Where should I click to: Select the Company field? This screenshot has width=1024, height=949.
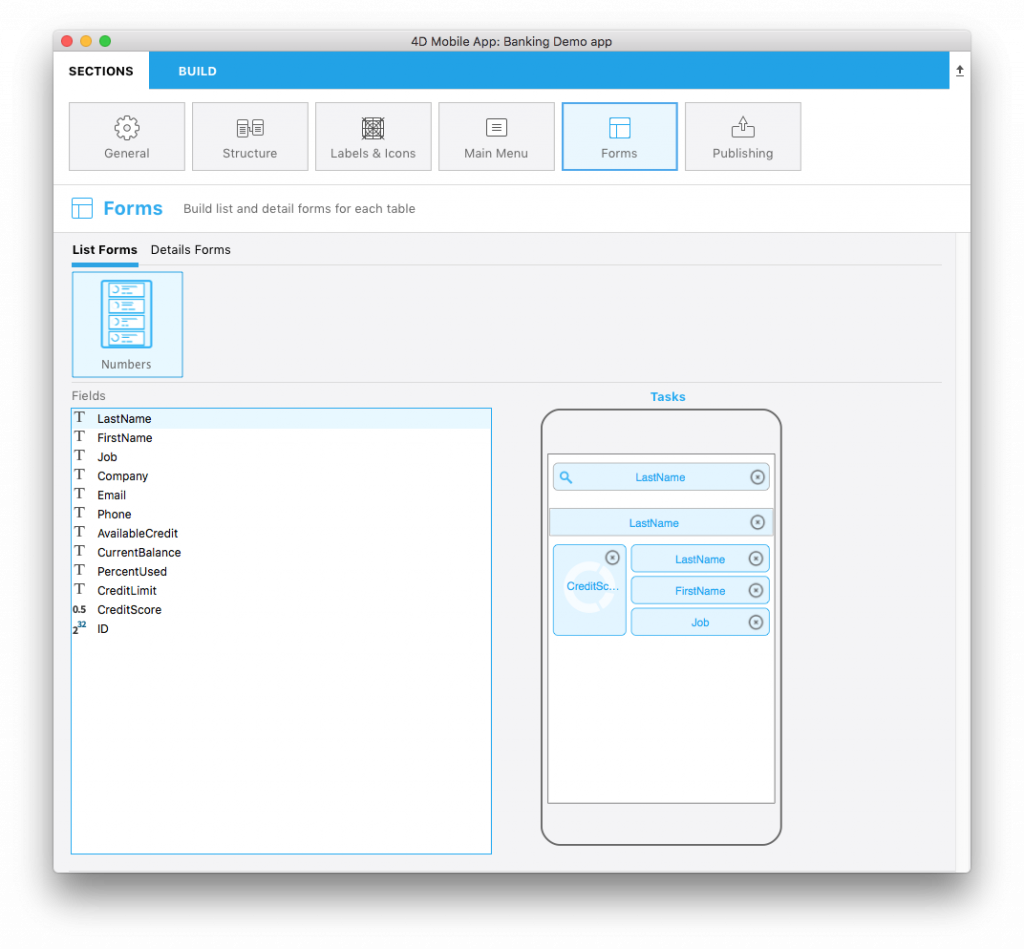coord(281,476)
